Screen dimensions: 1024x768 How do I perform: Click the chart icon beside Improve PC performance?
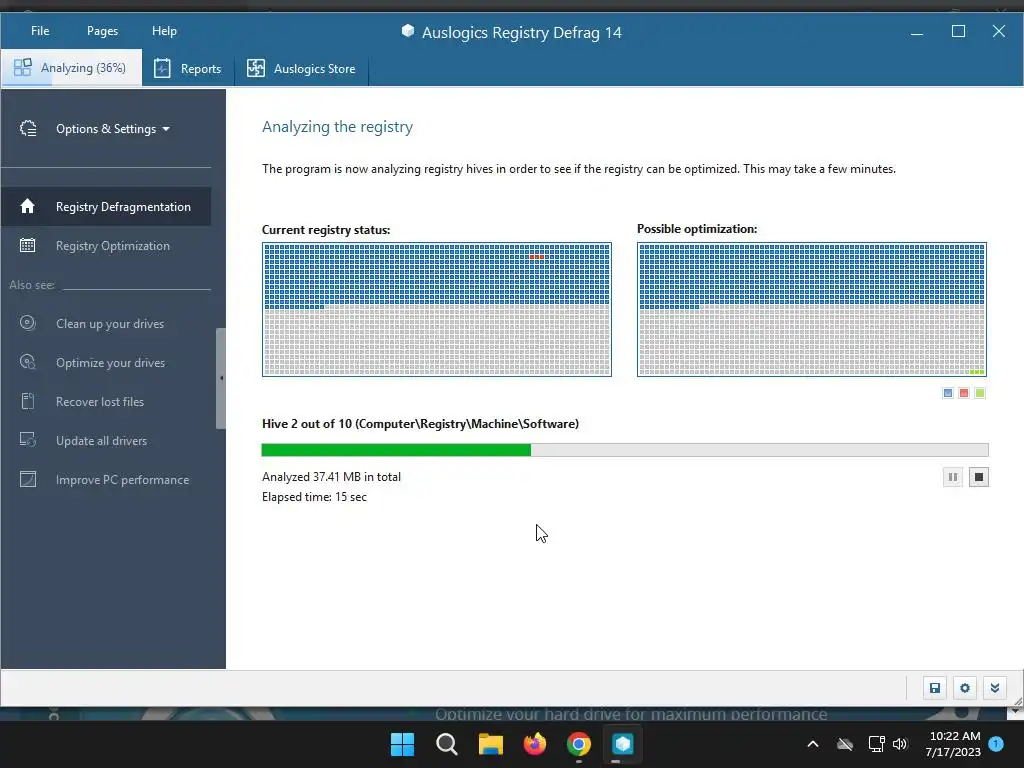pos(28,479)
